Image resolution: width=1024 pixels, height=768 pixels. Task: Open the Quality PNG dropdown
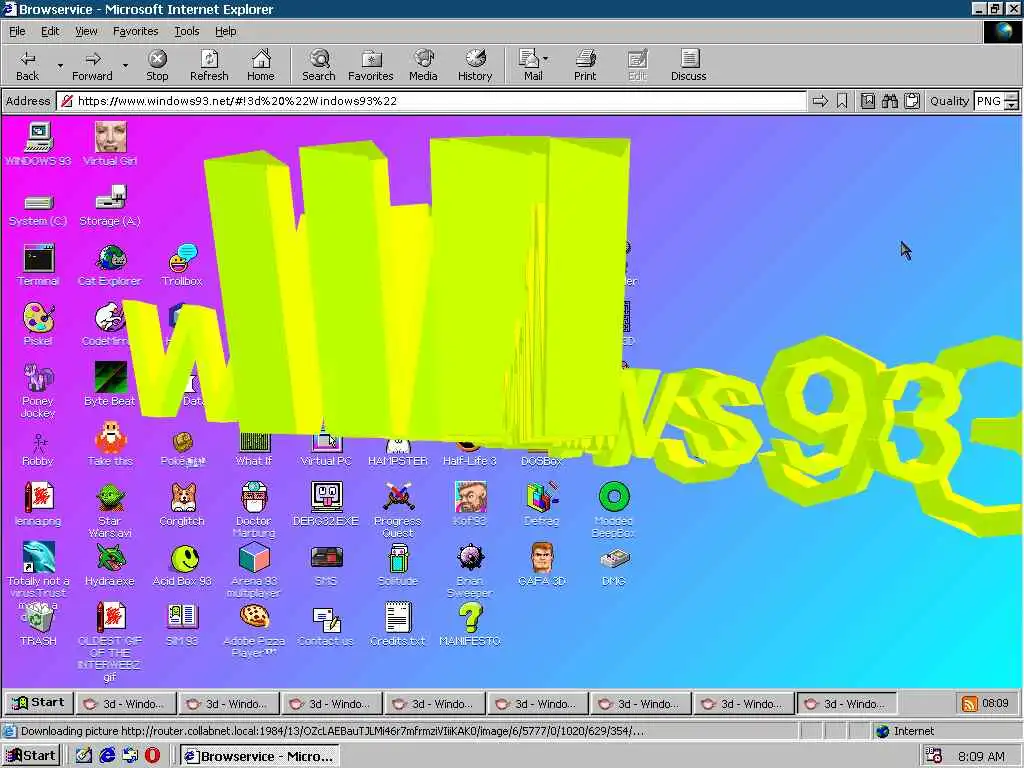click(1011, 101)
